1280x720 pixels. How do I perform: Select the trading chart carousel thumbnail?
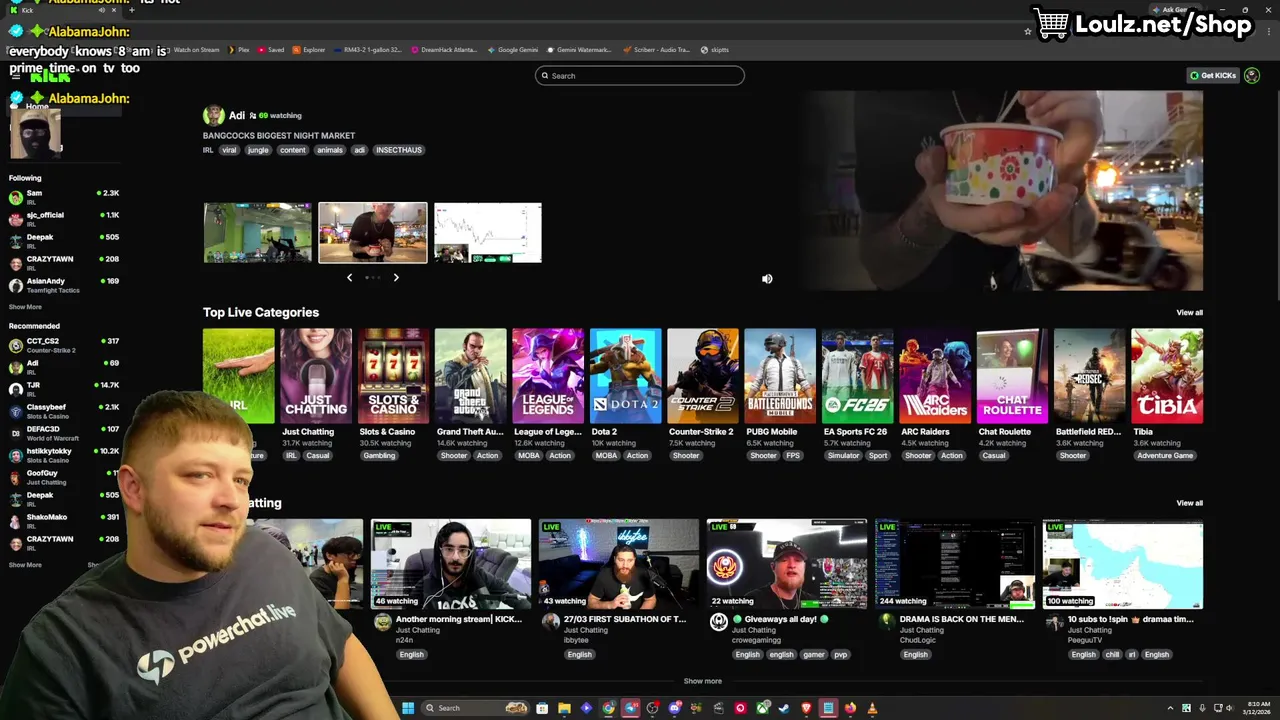488,233
